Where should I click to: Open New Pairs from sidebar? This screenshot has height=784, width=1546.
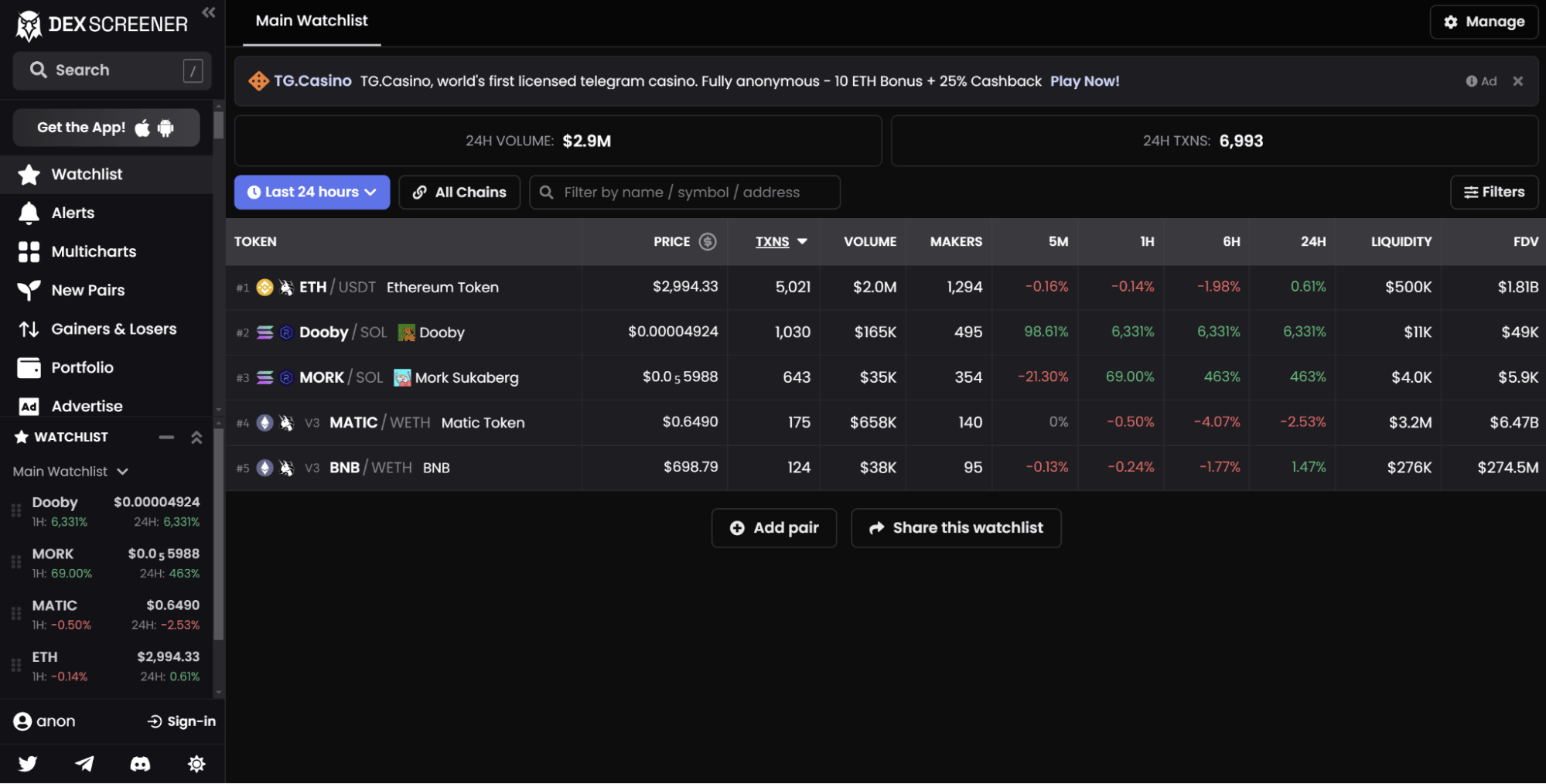[87, 290]
